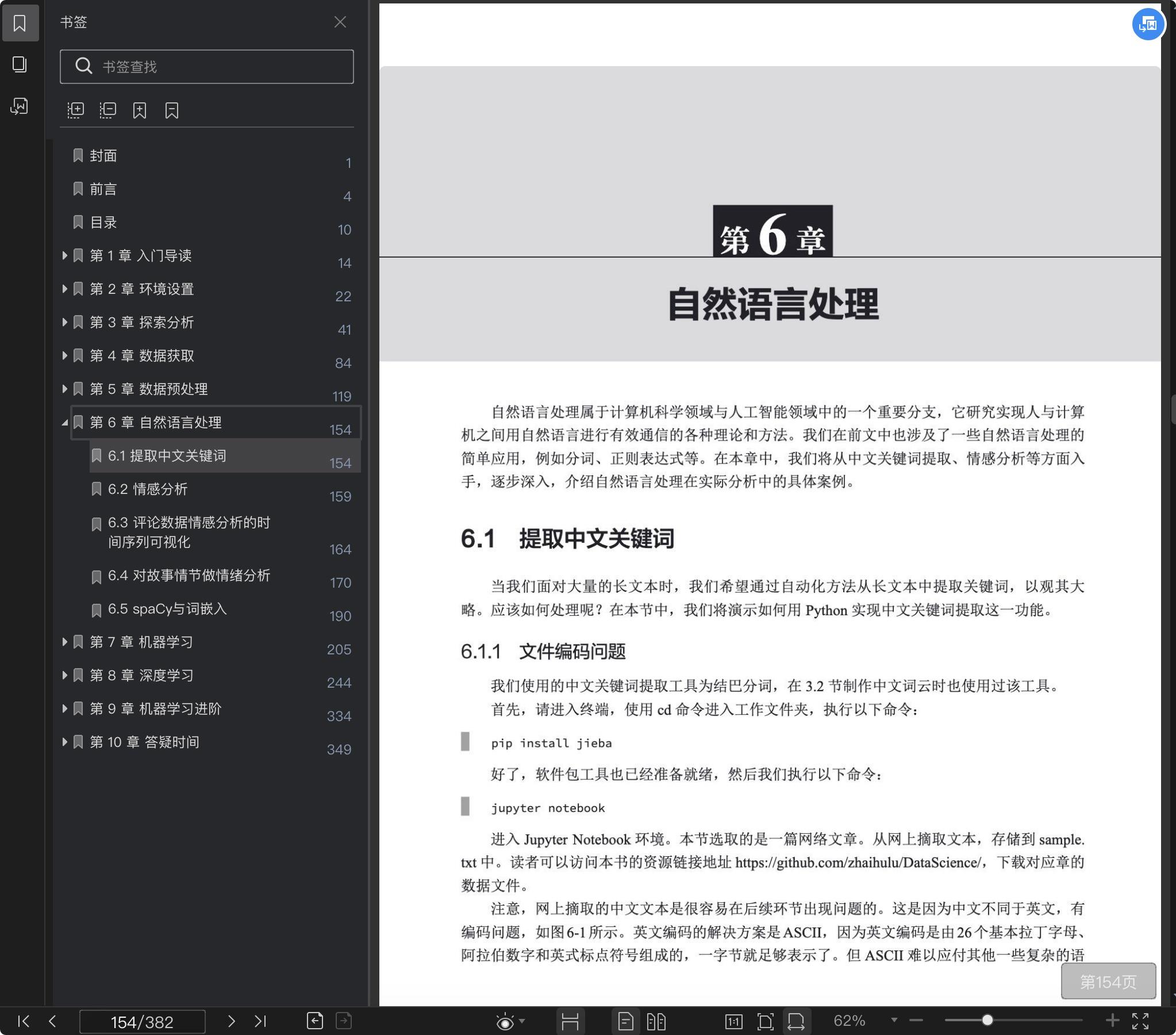The width and height of the screenshot is (1176, 1035).
Task: Expand 第 1 章 入门导读 bookmark
Action: point(64,255)
